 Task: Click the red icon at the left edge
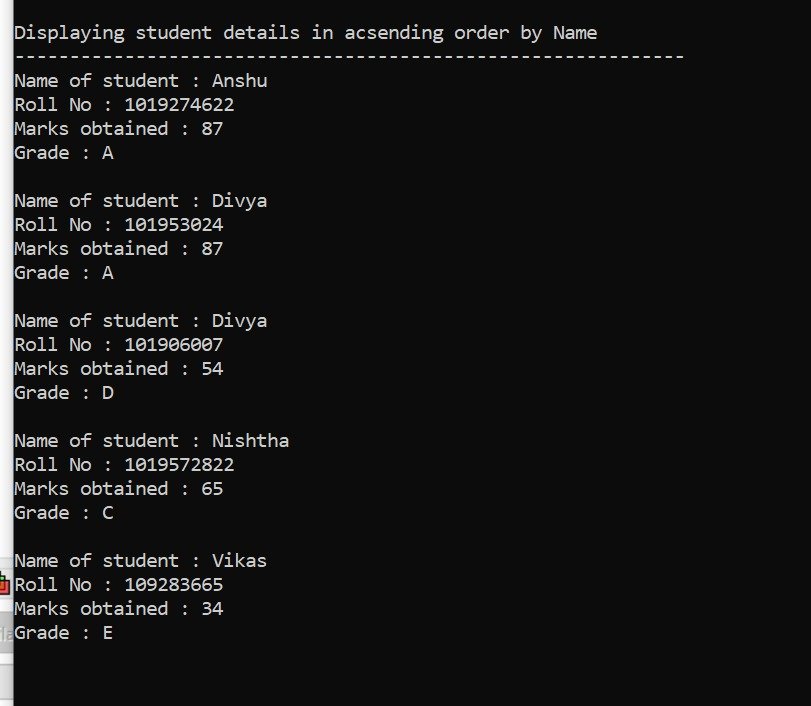click(x=4, y=584)
